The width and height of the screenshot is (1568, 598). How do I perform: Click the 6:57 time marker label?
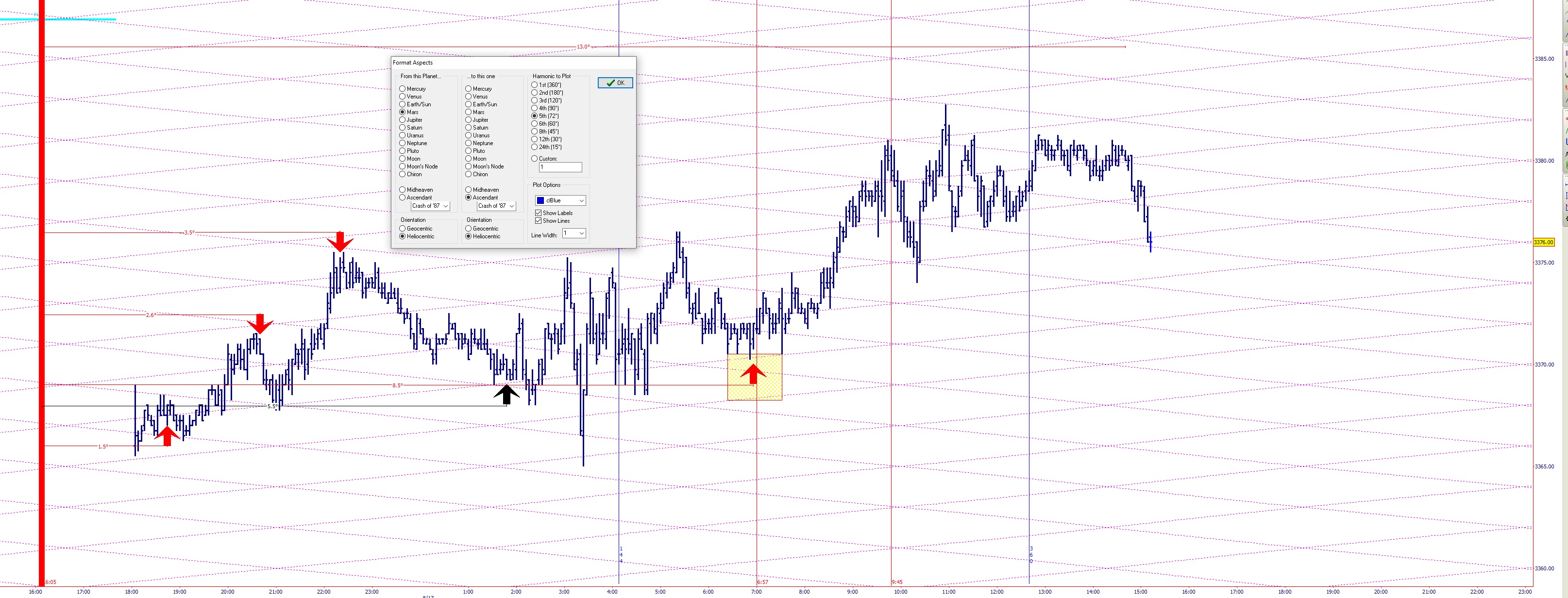tap(762, 582)
